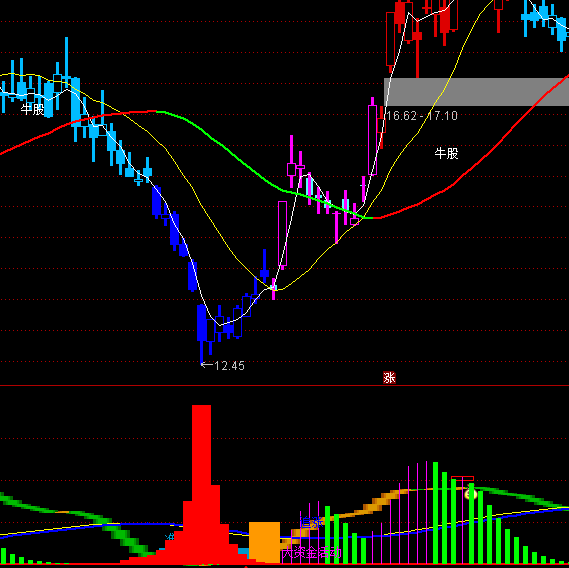Select the tallest green indicator bar
Image resolution: width=569 pixels, height=568 pixels.
coord(435,512)
